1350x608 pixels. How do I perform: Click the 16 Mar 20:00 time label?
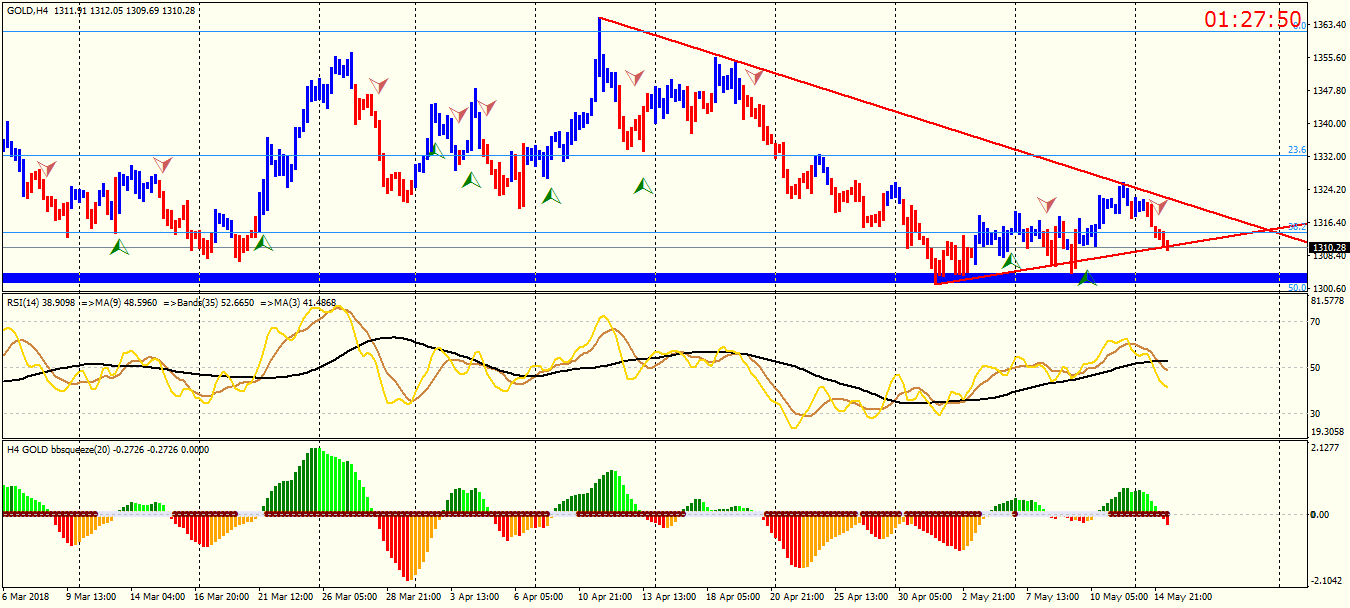coord(222,597)
